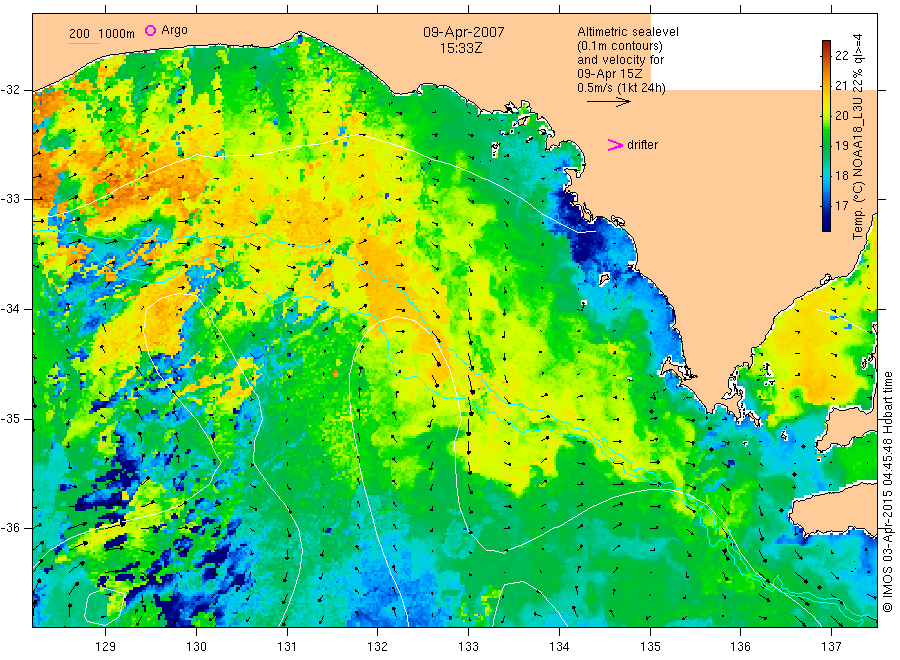Click the 'Altimetric sealevel' legend text
This screenshot has width=900, height=660.
[x=627, y=32]
